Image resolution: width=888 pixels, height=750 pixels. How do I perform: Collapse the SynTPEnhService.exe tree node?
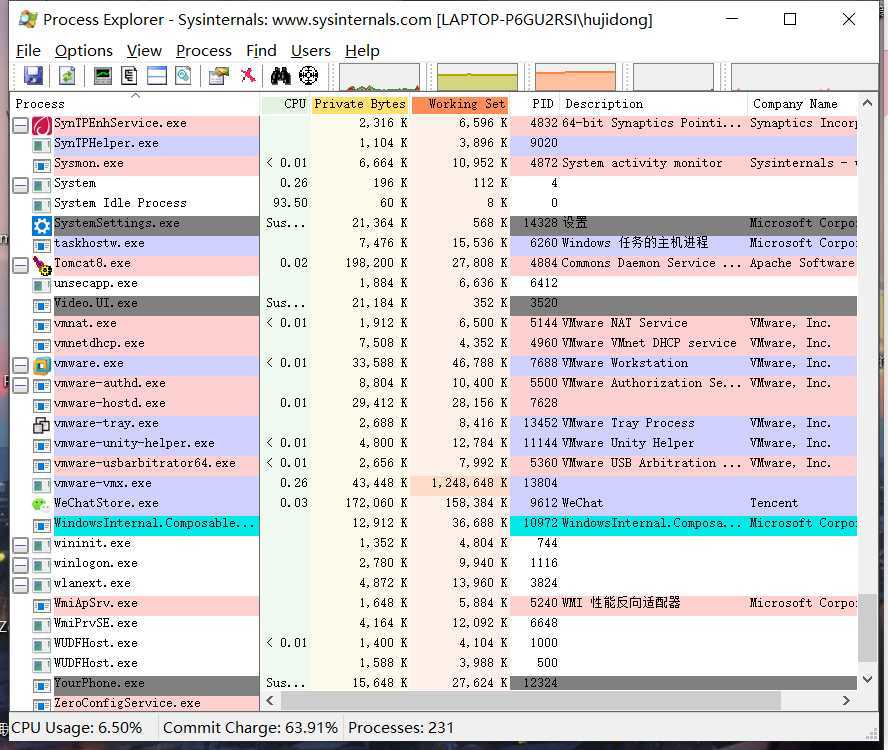click(x=20, y=125)
